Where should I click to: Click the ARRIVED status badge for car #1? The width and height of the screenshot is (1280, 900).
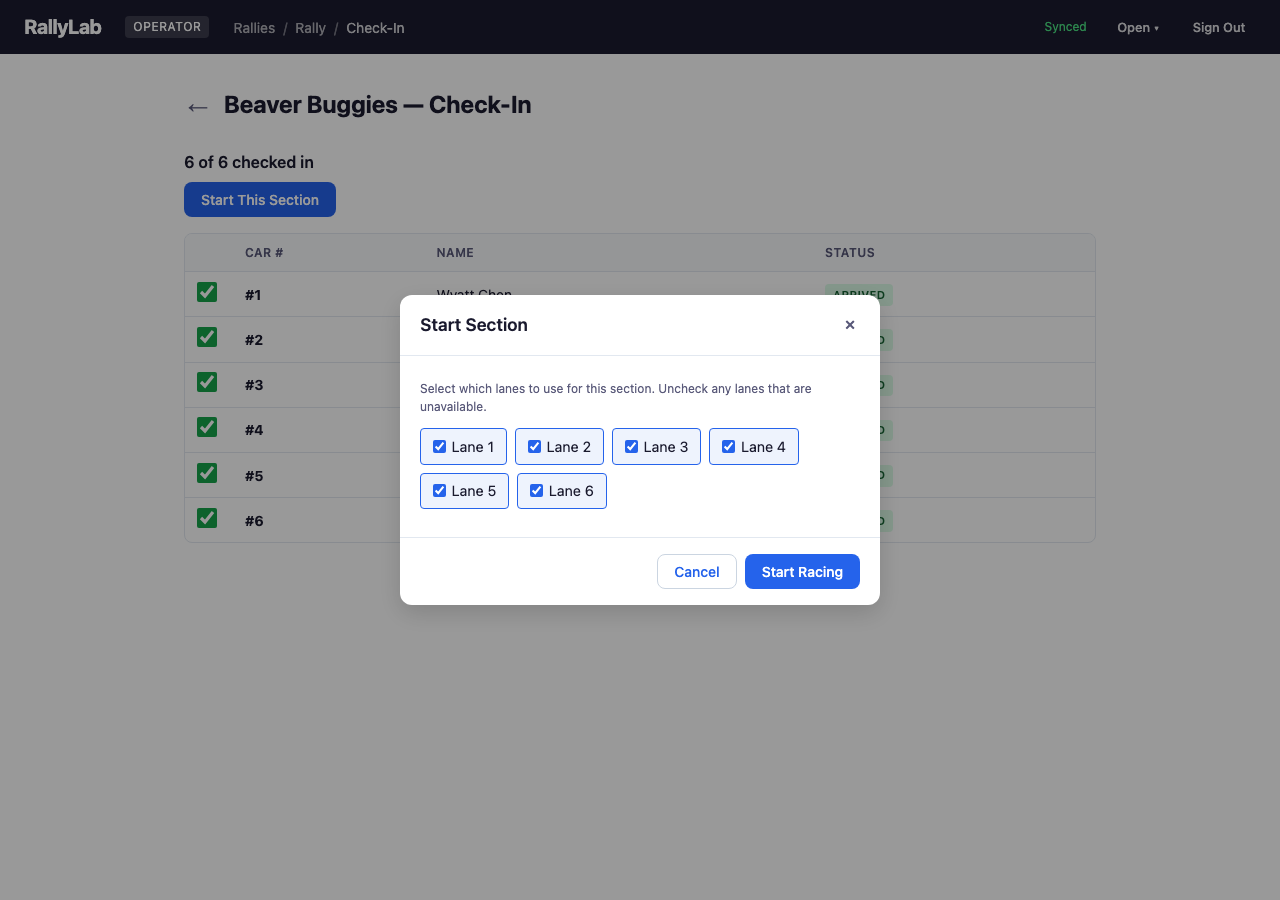point(858,294)
